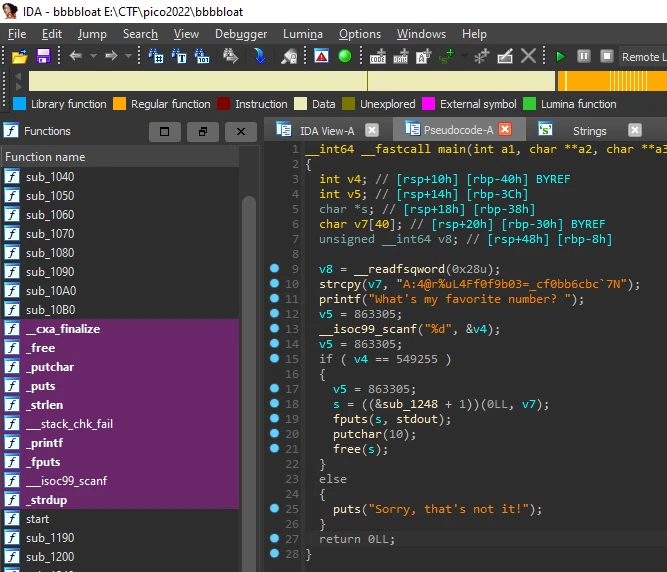This screenshot has width=667, height=572.
Task: Close the Strings tab
Action: (x=635, y=130)
